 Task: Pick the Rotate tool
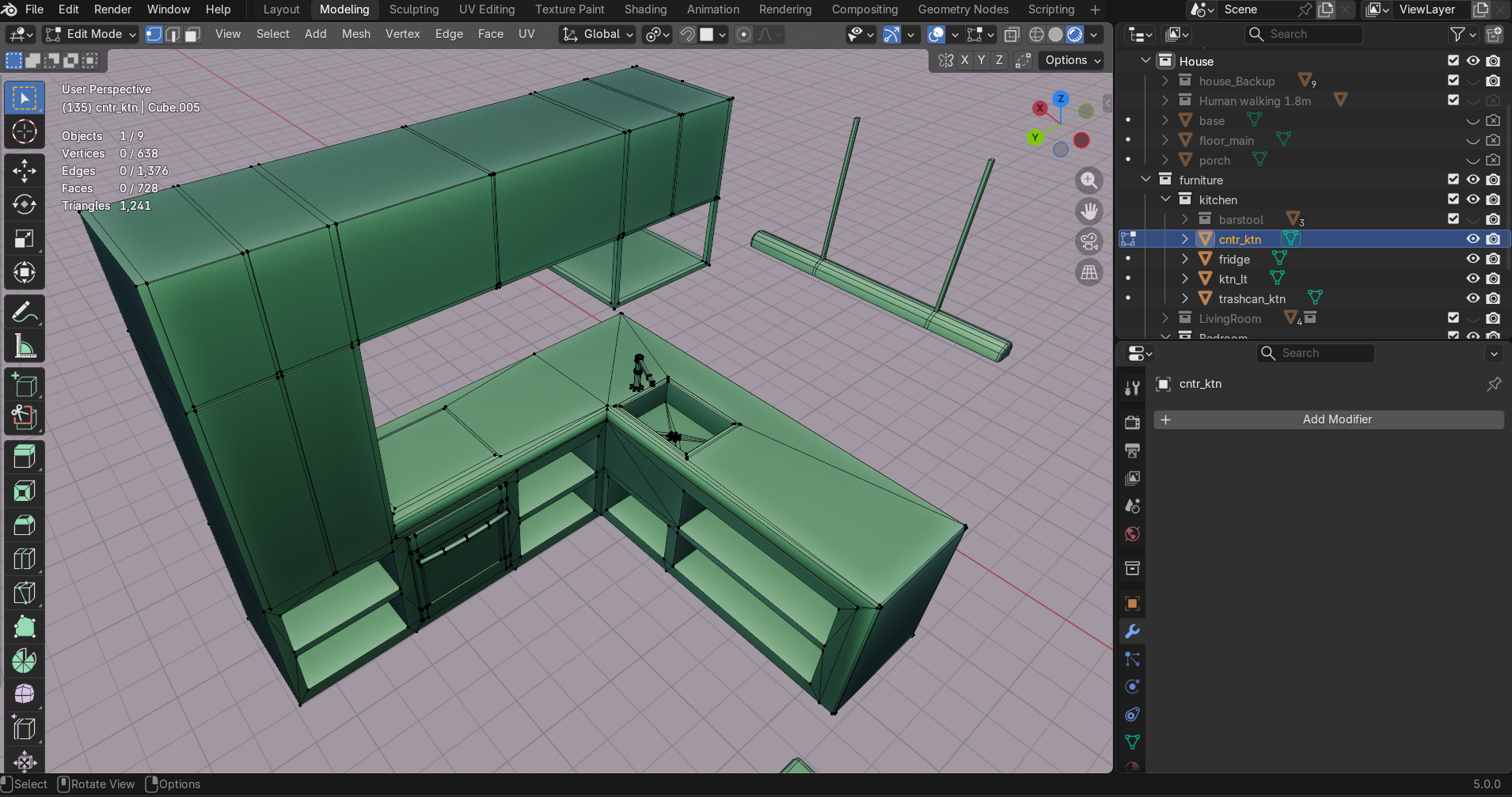25,204
